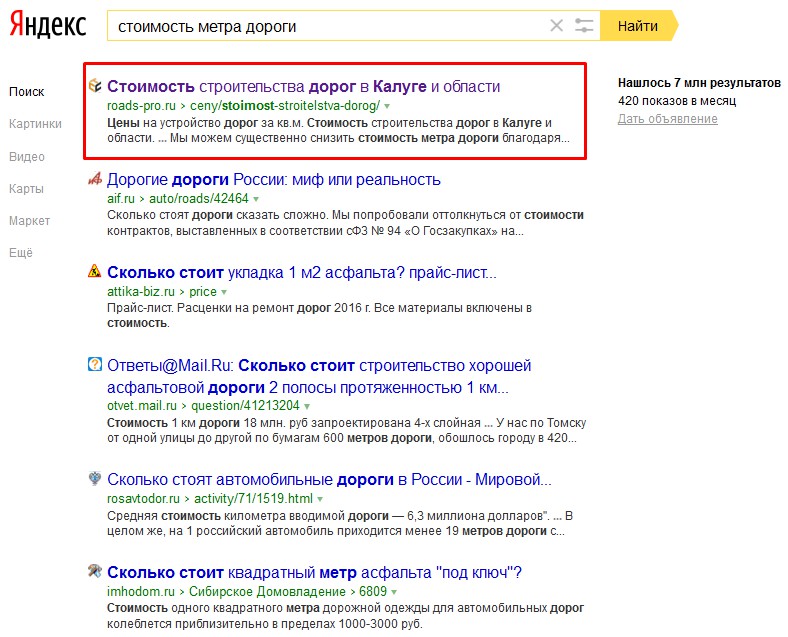
Task: Click the Ответы@Mail.Ru favicon
Action: (x=95, y=364)
